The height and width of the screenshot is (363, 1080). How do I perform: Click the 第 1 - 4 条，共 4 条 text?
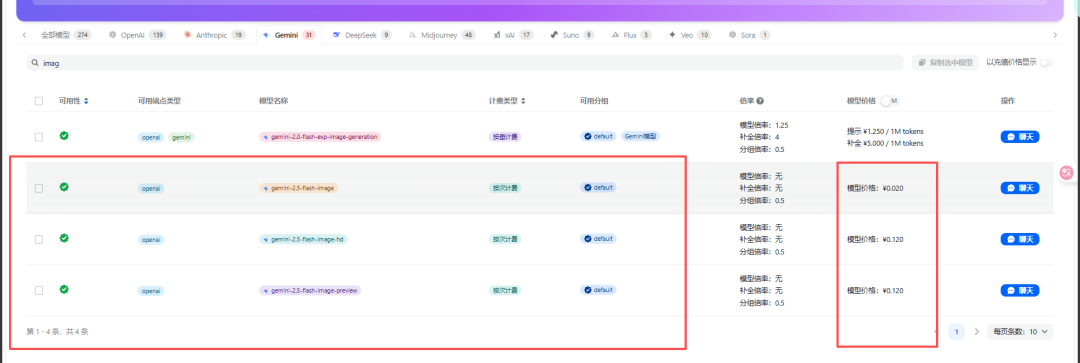click(x=57, y=332)
